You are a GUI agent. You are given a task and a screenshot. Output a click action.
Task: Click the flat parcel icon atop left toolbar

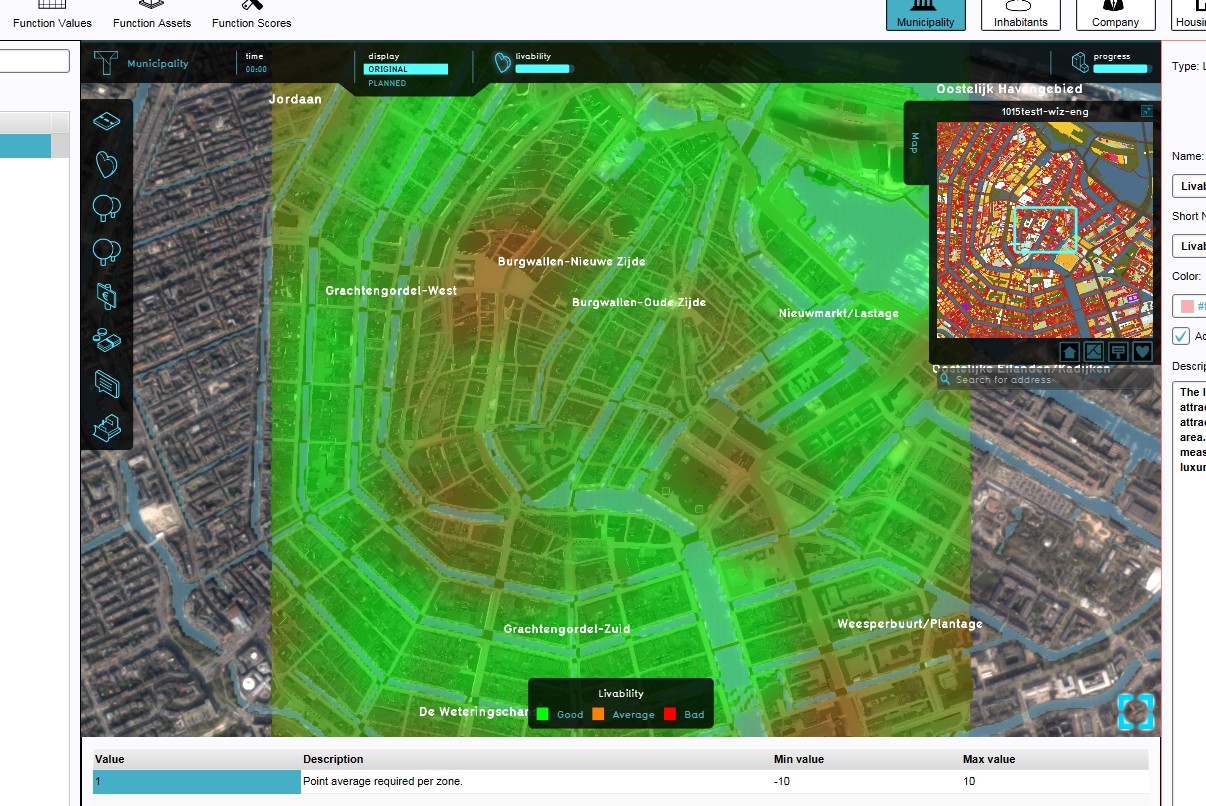[x=106, y=120]
